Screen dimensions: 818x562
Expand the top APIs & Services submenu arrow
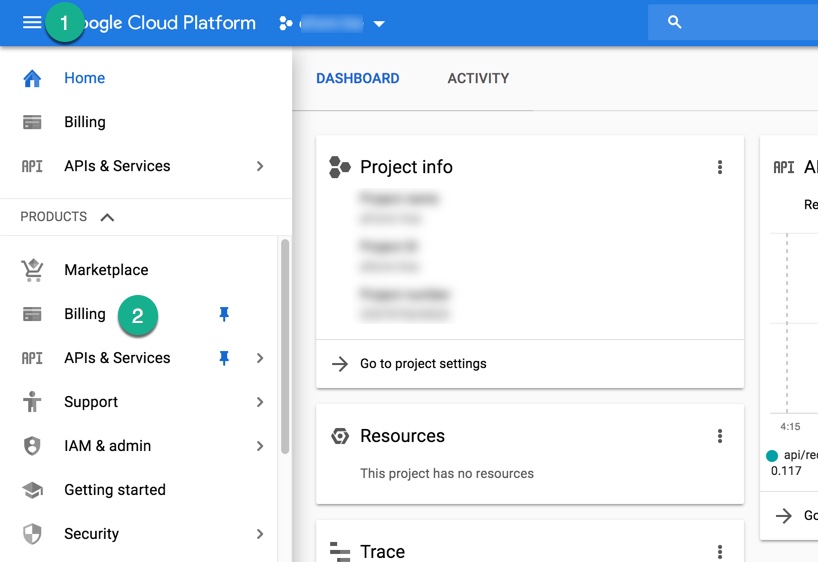tap(260, 166)
